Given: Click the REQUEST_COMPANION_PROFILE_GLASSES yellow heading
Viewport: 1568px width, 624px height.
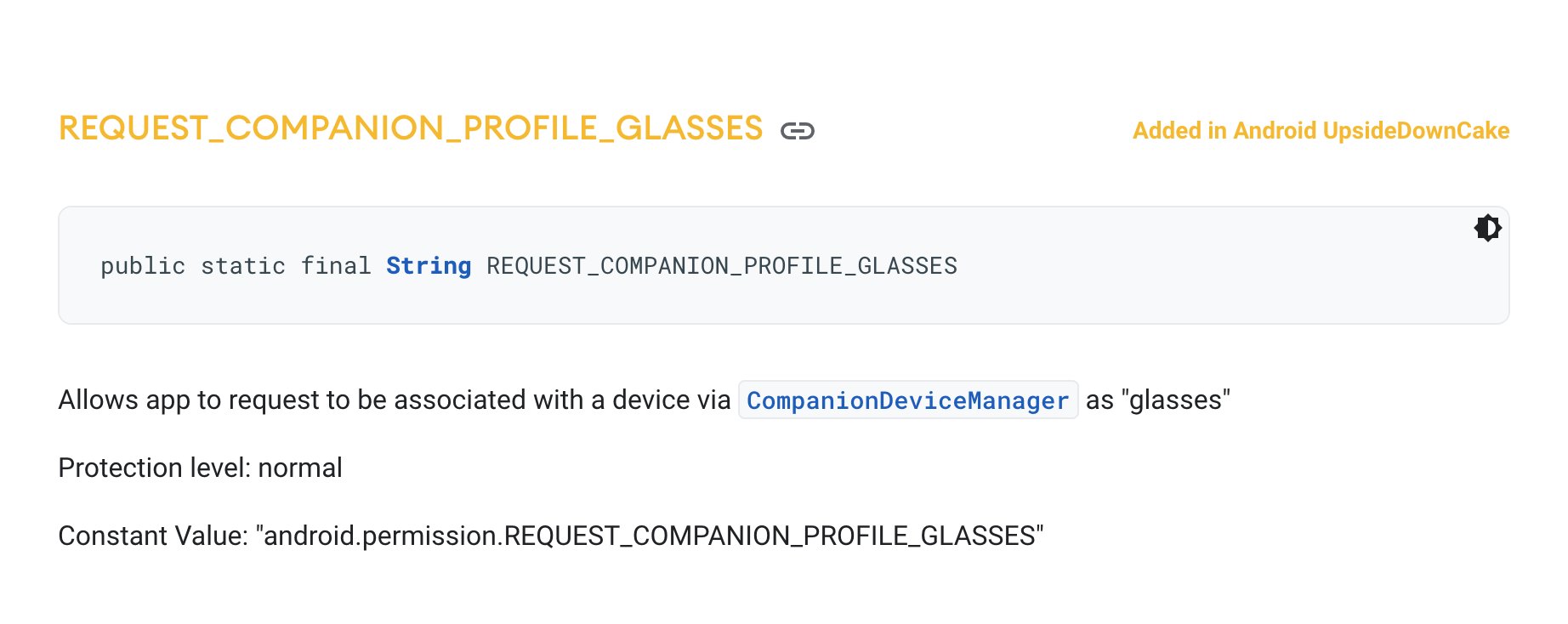Looking at the screenshot, I should (411, 128).
